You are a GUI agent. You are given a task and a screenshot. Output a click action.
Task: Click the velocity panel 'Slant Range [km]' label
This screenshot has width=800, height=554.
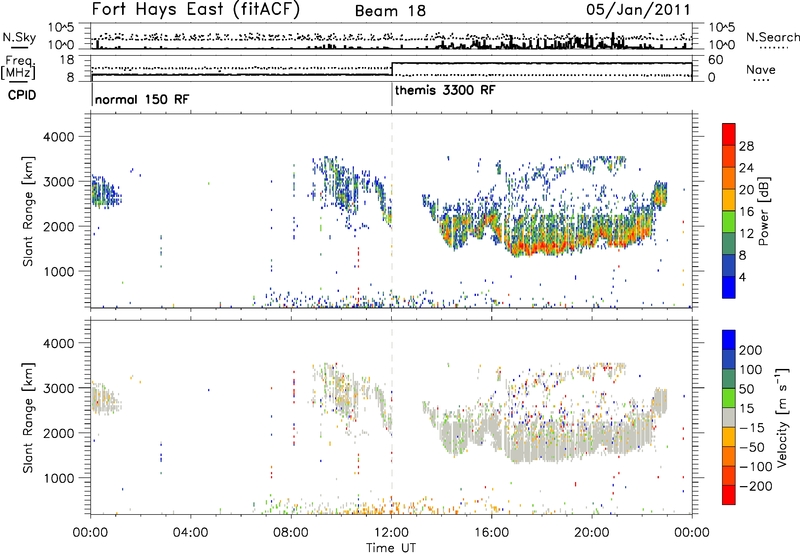(x=28, y=417)
